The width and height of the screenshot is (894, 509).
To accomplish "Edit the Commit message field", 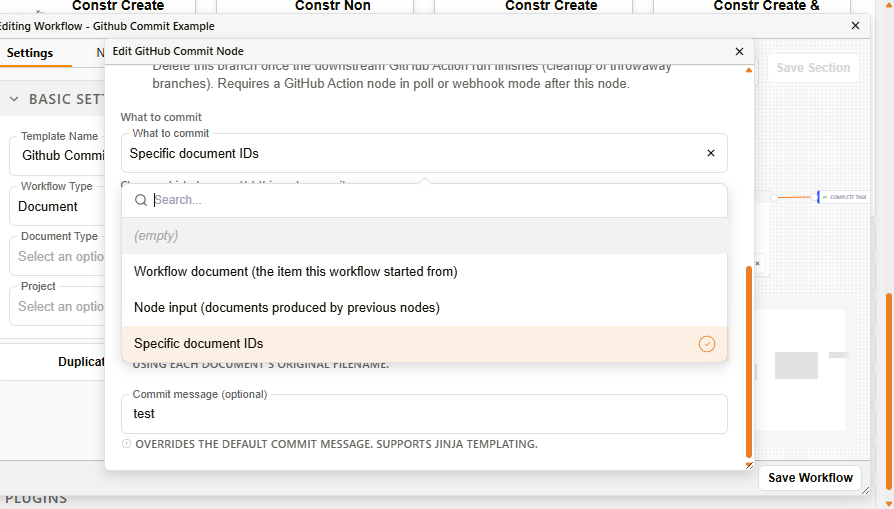I will 424,414.
